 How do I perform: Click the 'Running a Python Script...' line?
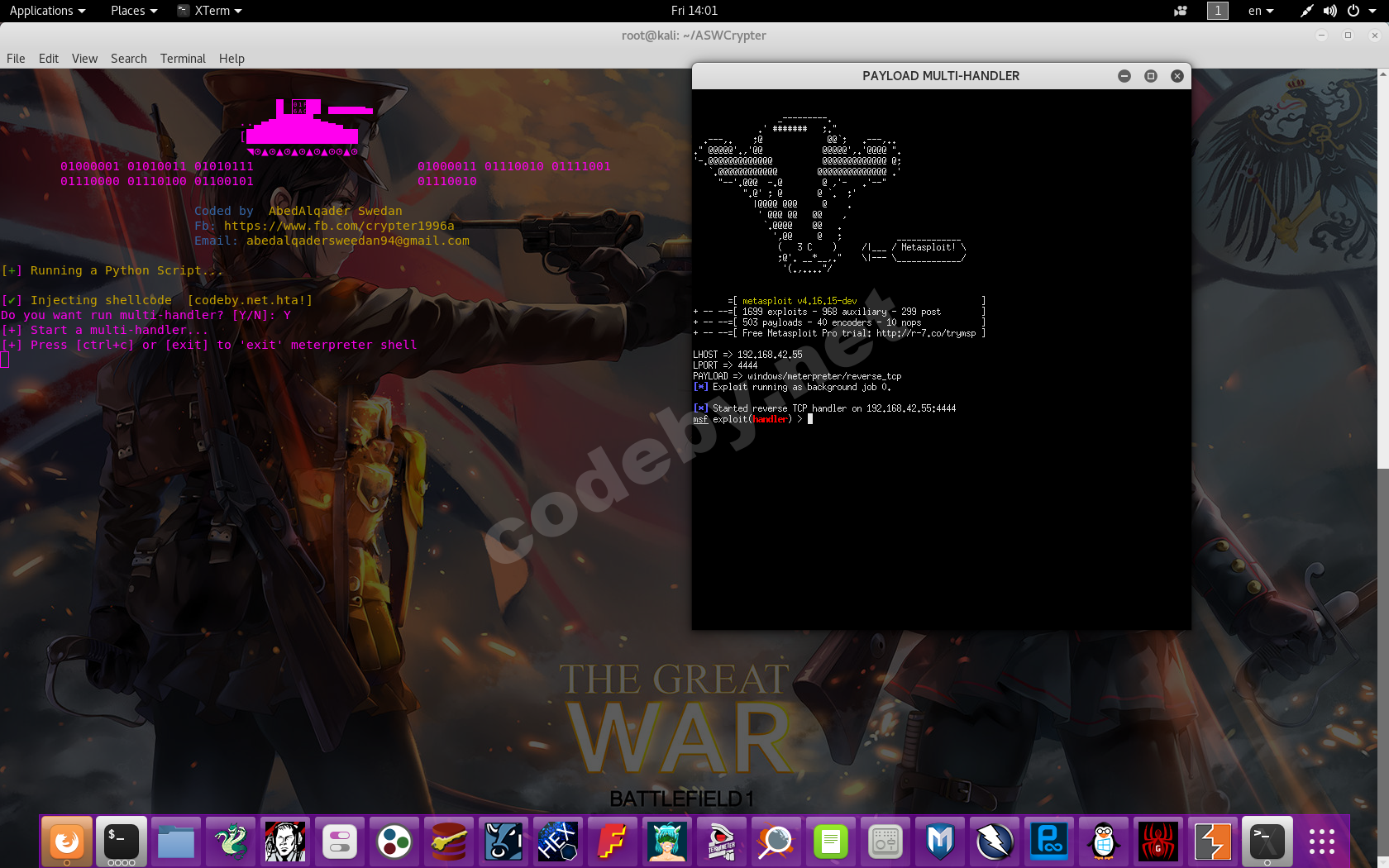coord(112,270)
